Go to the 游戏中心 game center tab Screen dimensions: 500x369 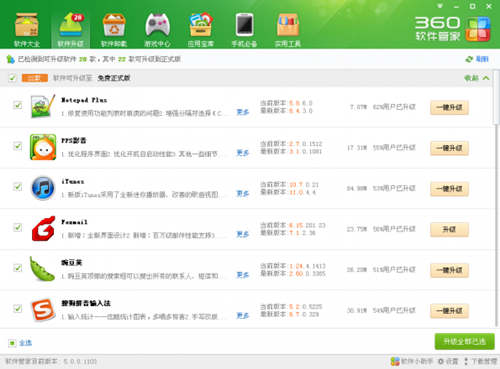pos(157,30)
